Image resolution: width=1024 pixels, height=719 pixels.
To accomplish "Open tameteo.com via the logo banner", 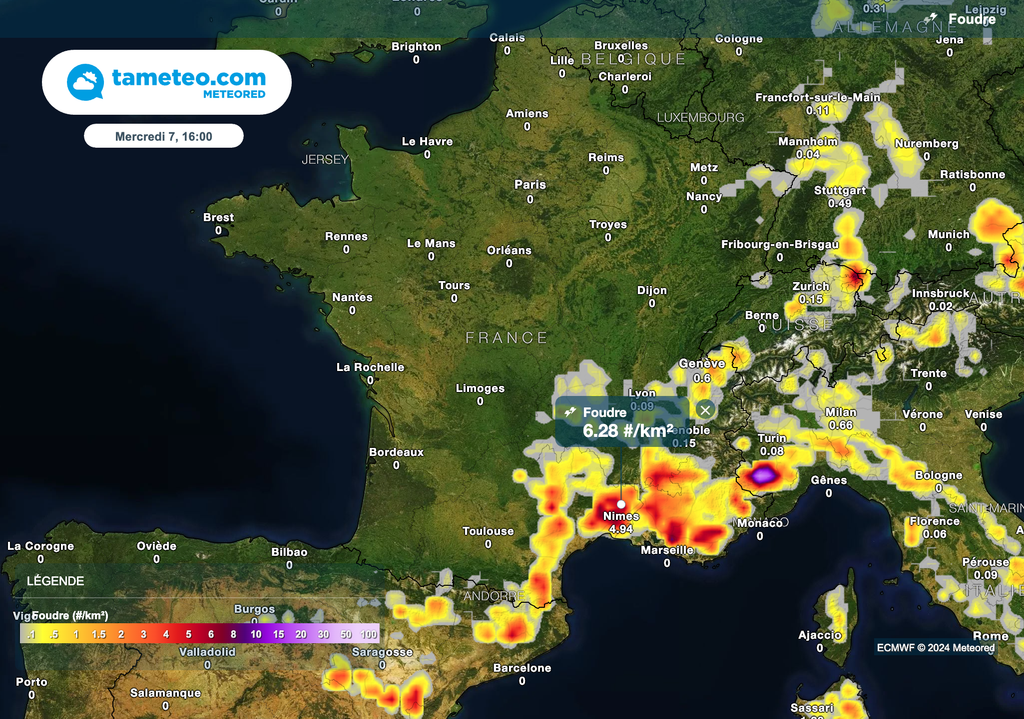I will click(x=166, y=80).
